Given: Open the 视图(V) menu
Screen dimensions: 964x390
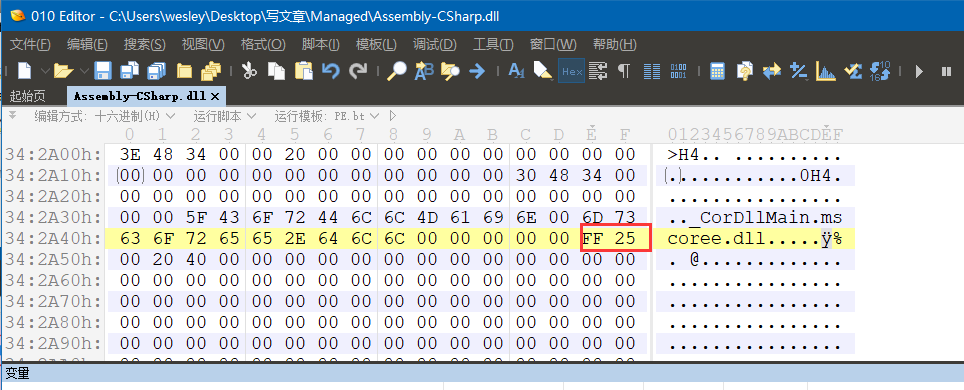Looking at the screenshot, I should 203,44.
